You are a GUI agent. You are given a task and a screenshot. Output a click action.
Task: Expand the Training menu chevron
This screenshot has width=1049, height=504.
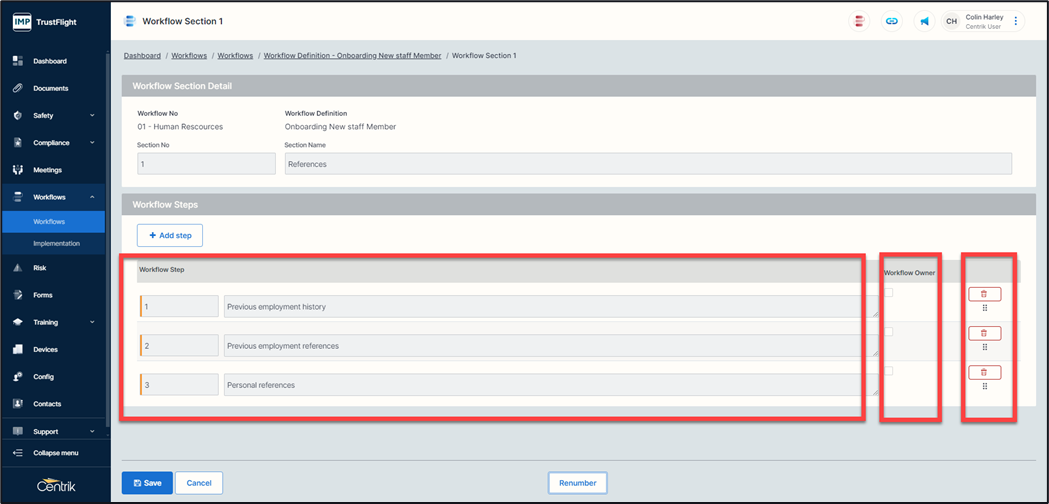(x=92, y=322)
